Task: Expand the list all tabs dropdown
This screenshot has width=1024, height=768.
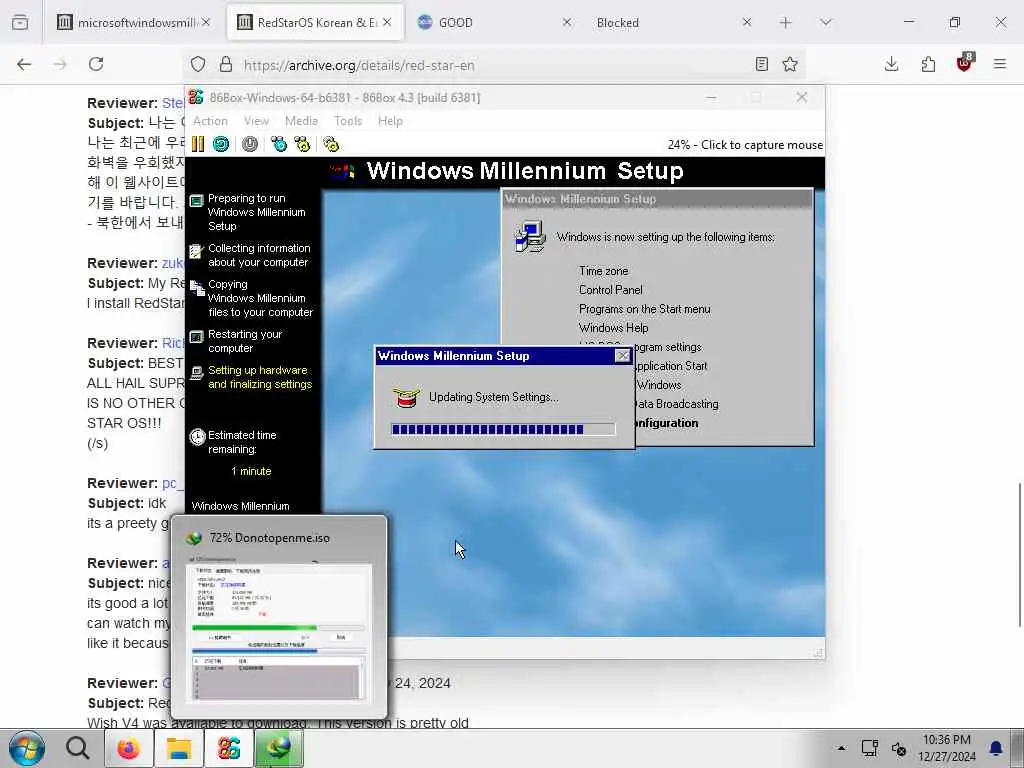Action: click(x=825, y=22)
